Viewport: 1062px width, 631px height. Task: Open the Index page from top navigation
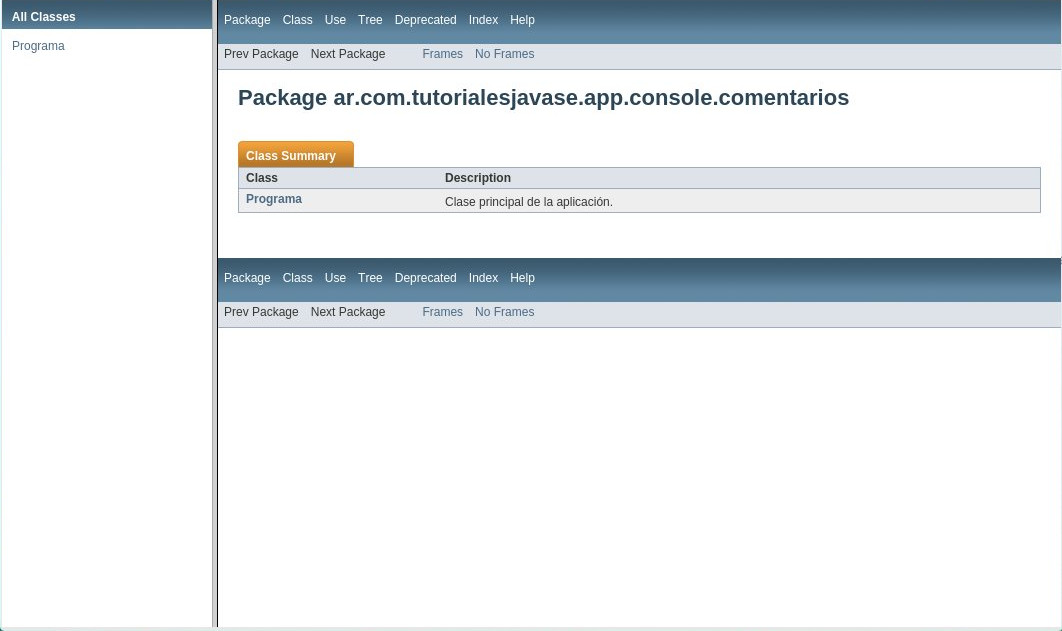483,20
